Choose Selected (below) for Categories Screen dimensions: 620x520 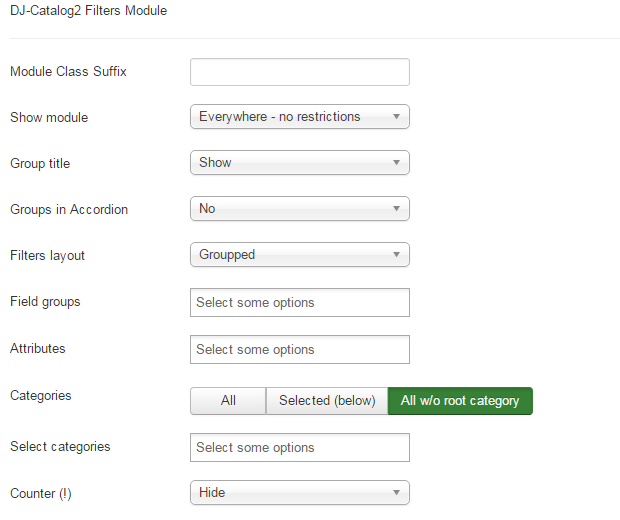click(327, 401)
